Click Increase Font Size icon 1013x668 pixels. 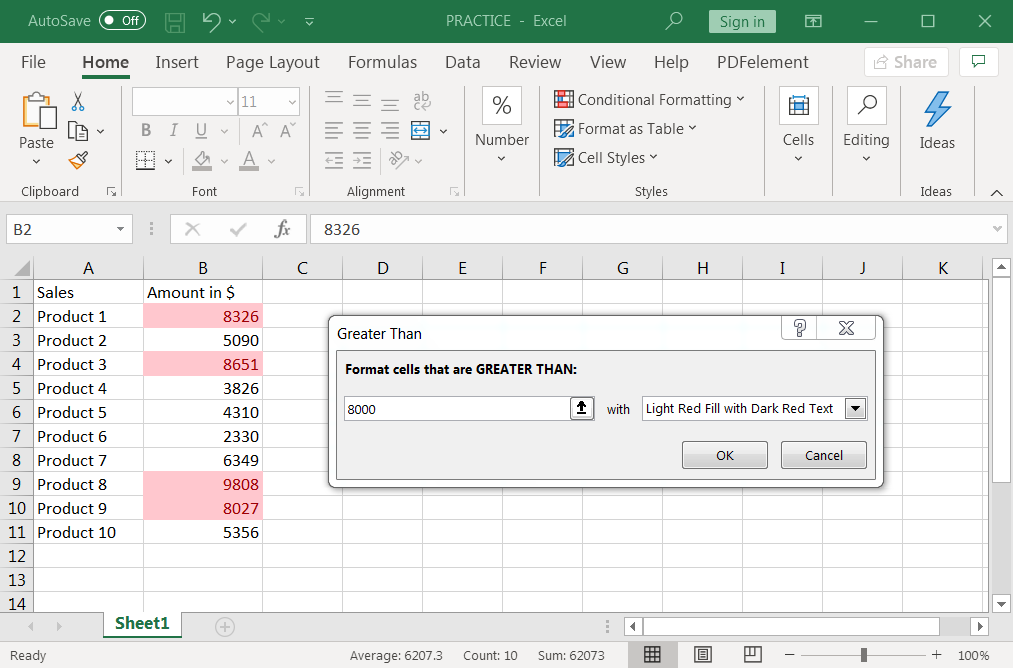click(x=258, y=130)
